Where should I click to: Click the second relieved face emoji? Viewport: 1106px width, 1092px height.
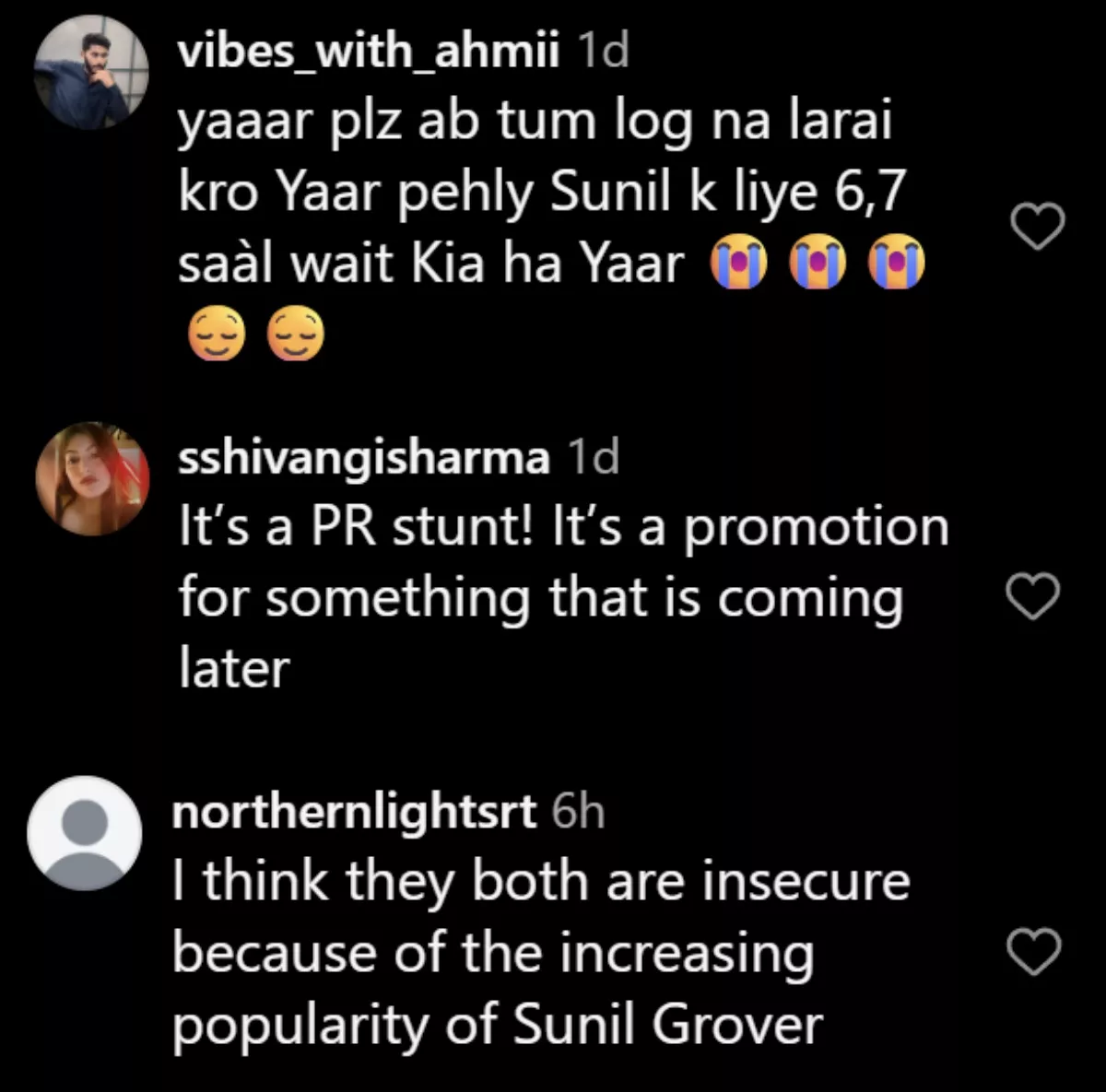click(x=295, y=335)
